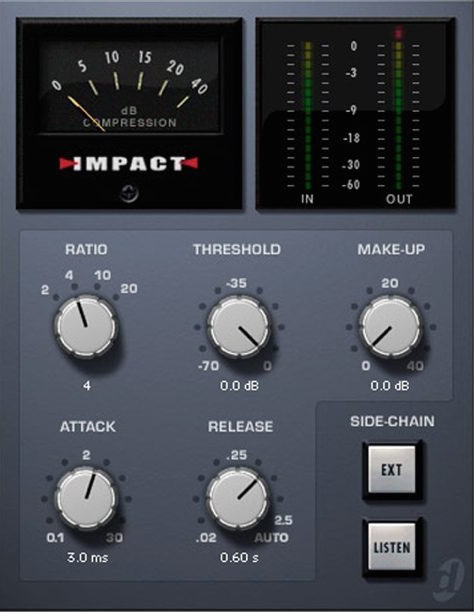Click the IN level meter

(x=308, y=116)
